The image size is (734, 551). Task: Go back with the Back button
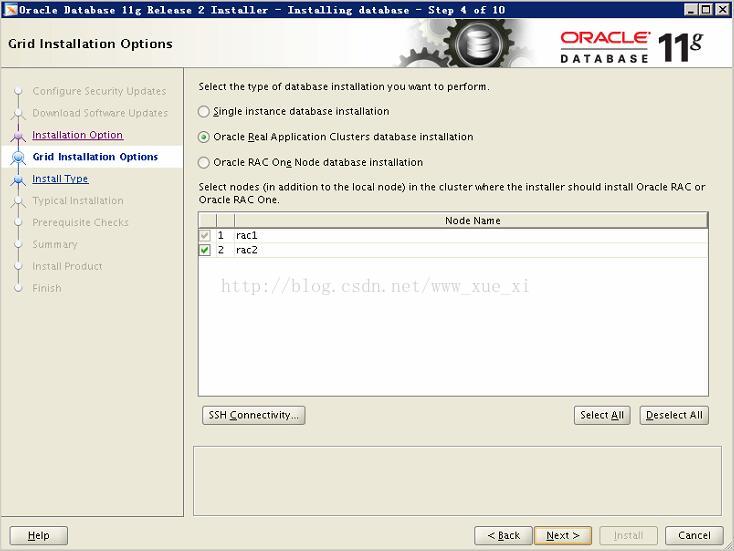[503, 536]
